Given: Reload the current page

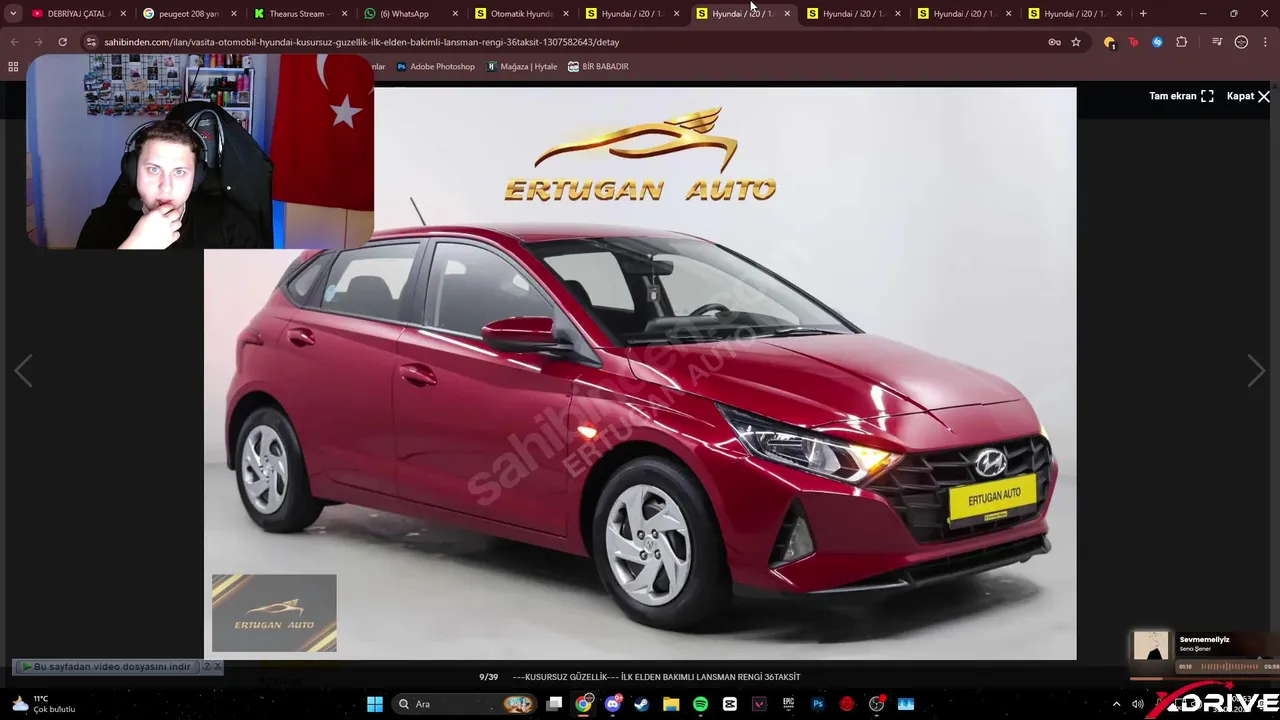Looking at the screenshot, I should 62,42.
